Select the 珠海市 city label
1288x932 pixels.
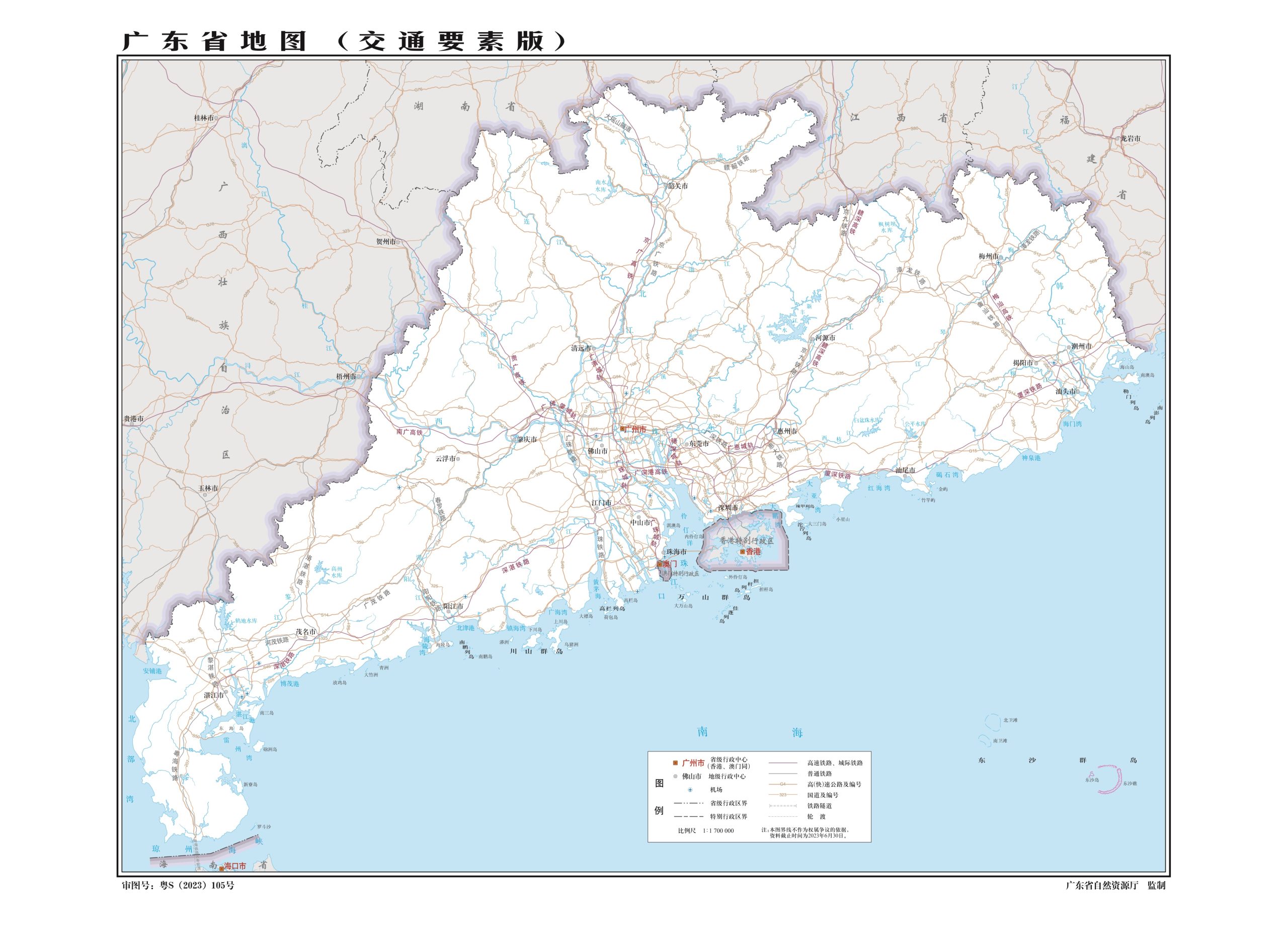[x=676, y=552]
